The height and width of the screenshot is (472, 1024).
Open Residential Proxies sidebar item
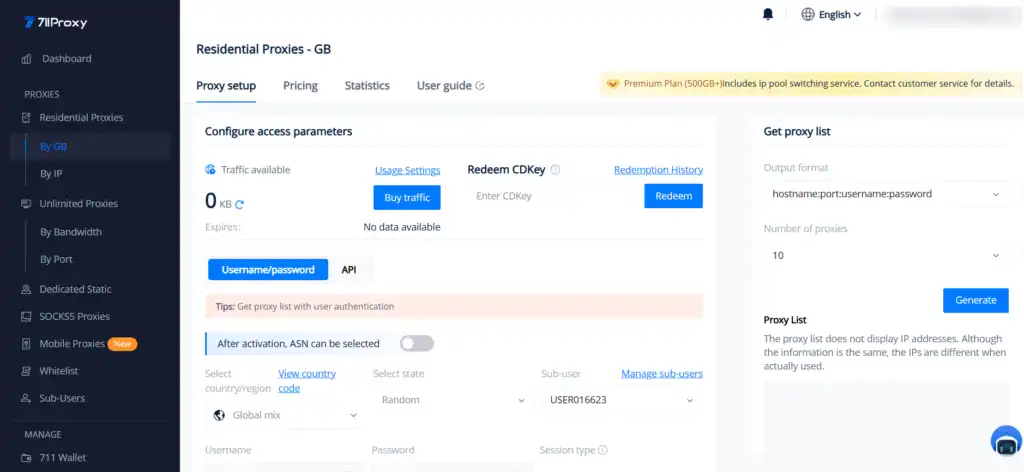click(81, 118)
